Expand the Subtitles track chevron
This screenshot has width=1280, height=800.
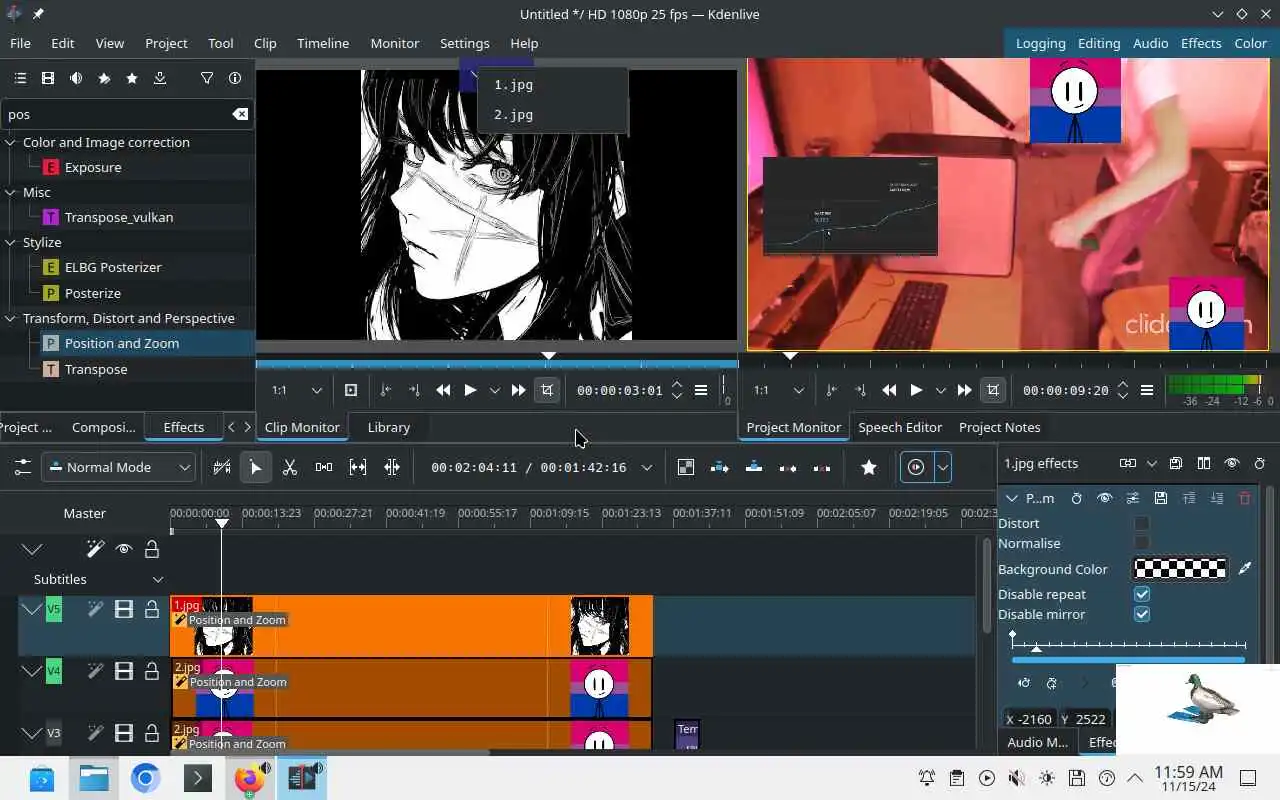(157, 579)
